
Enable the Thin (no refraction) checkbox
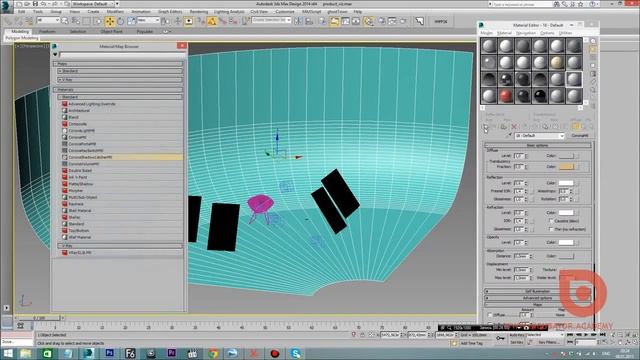pos(551,229)
